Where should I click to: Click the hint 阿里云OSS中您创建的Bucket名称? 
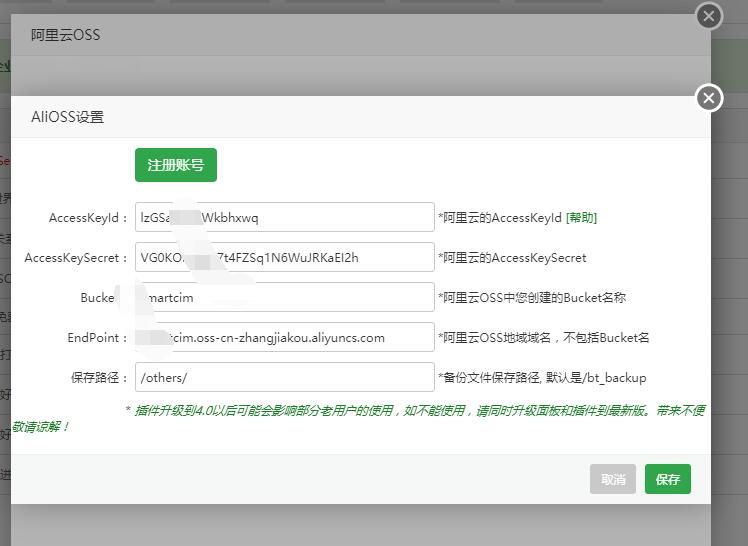click(x=532, y=298)
